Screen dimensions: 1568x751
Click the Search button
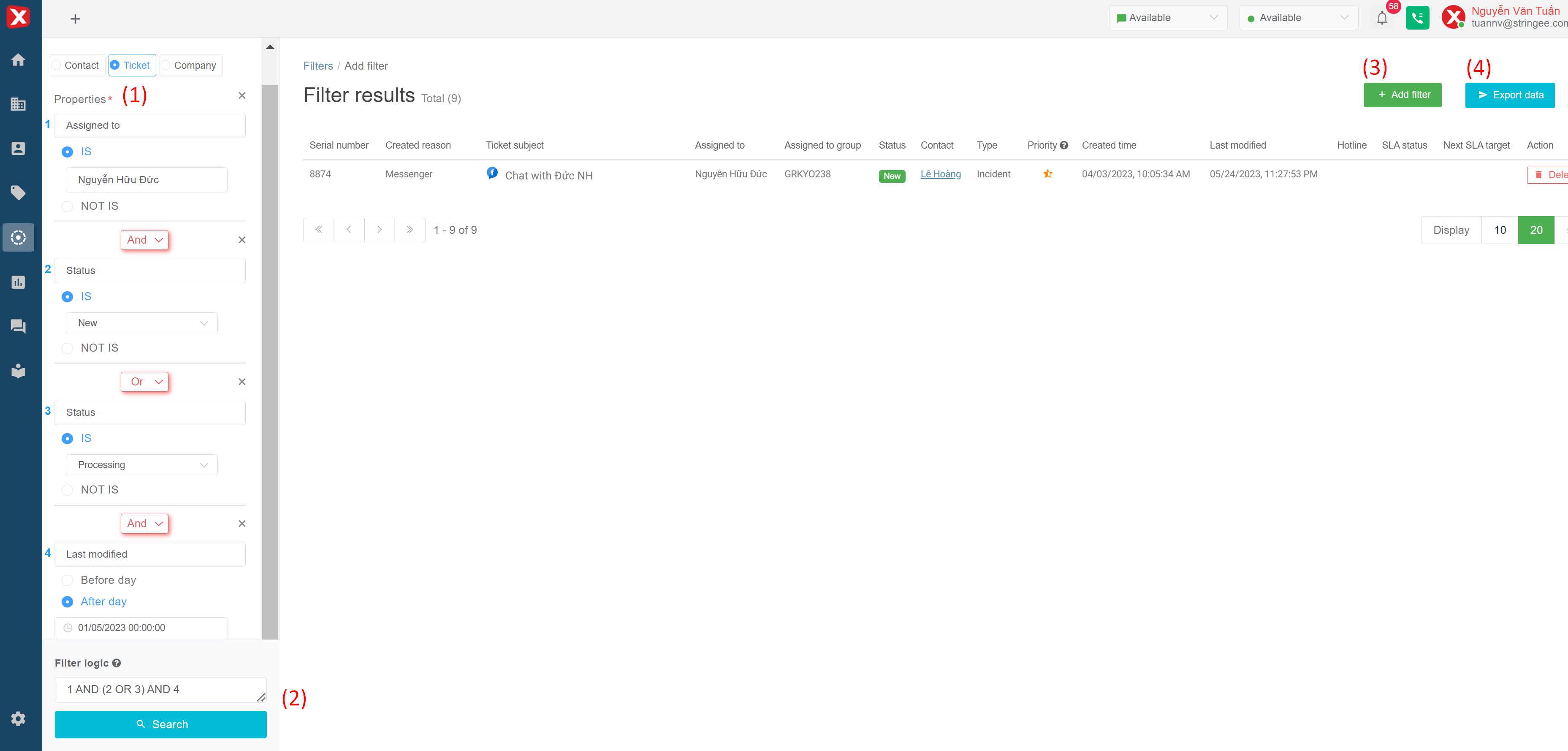point(161,724)
